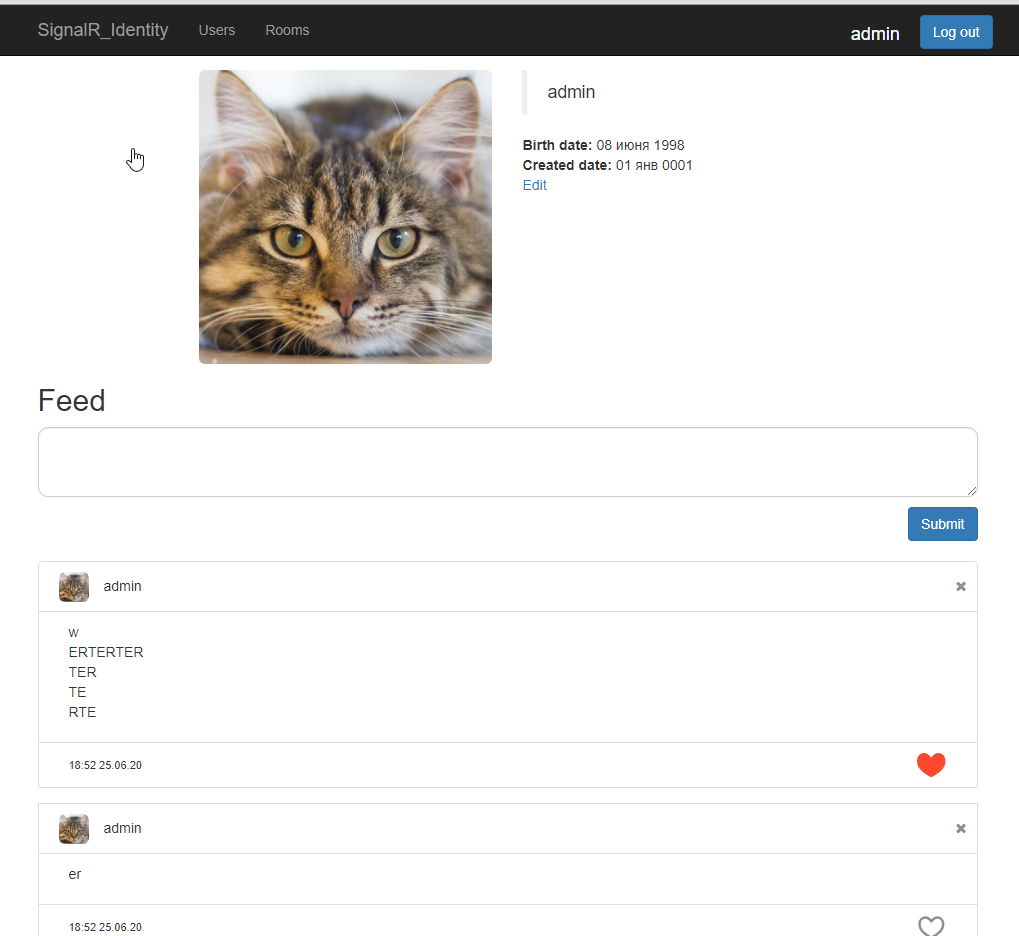Delete the post with 'ERTERTER' text

coord(960,587)
